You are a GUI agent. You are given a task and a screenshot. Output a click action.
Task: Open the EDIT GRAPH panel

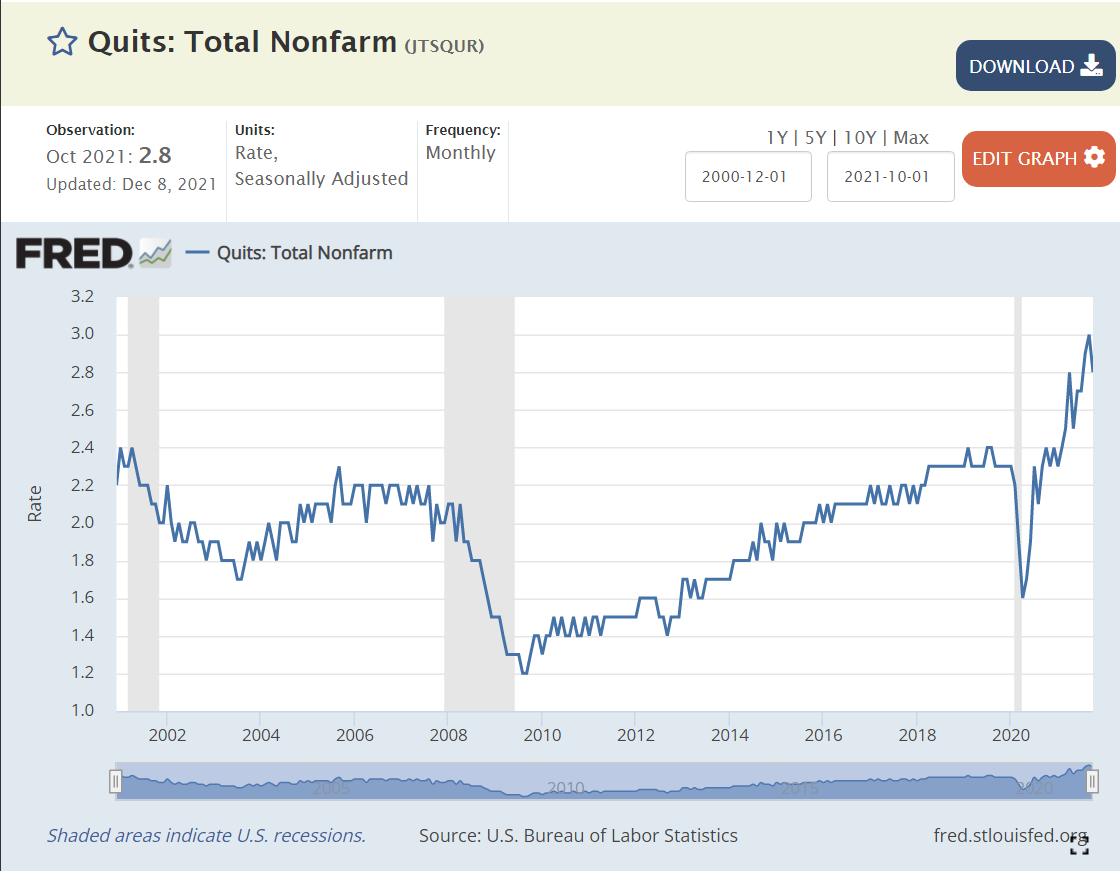1038,158
